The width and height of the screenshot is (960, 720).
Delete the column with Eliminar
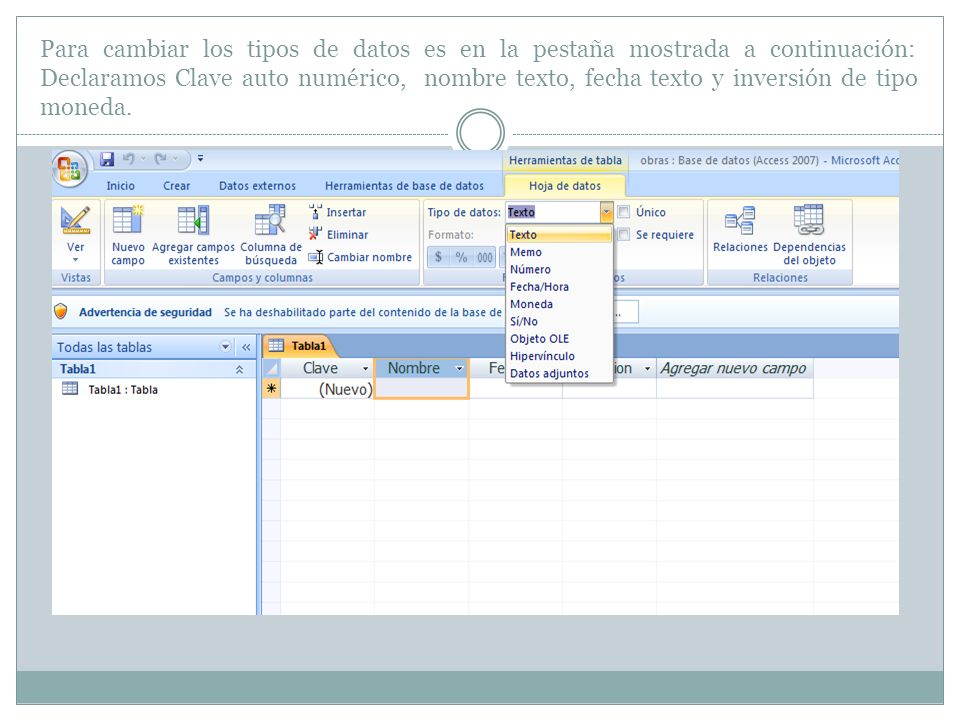(x=339, y=234)
